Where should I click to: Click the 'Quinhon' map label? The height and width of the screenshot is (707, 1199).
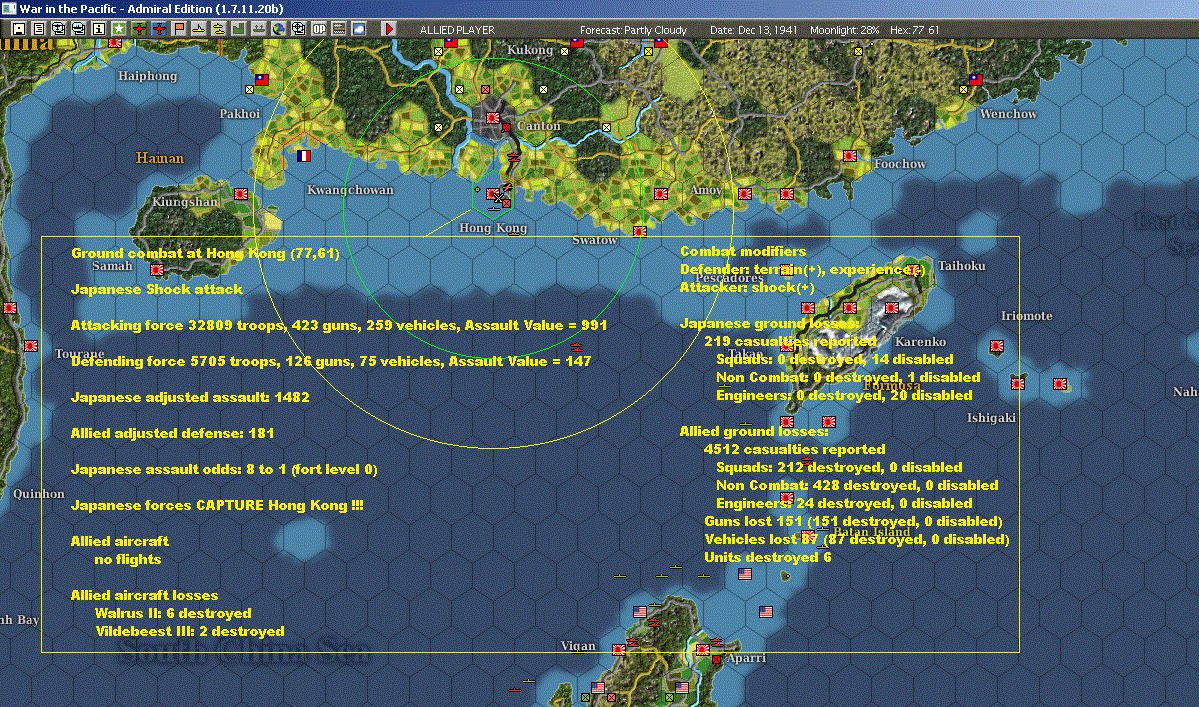39,494
